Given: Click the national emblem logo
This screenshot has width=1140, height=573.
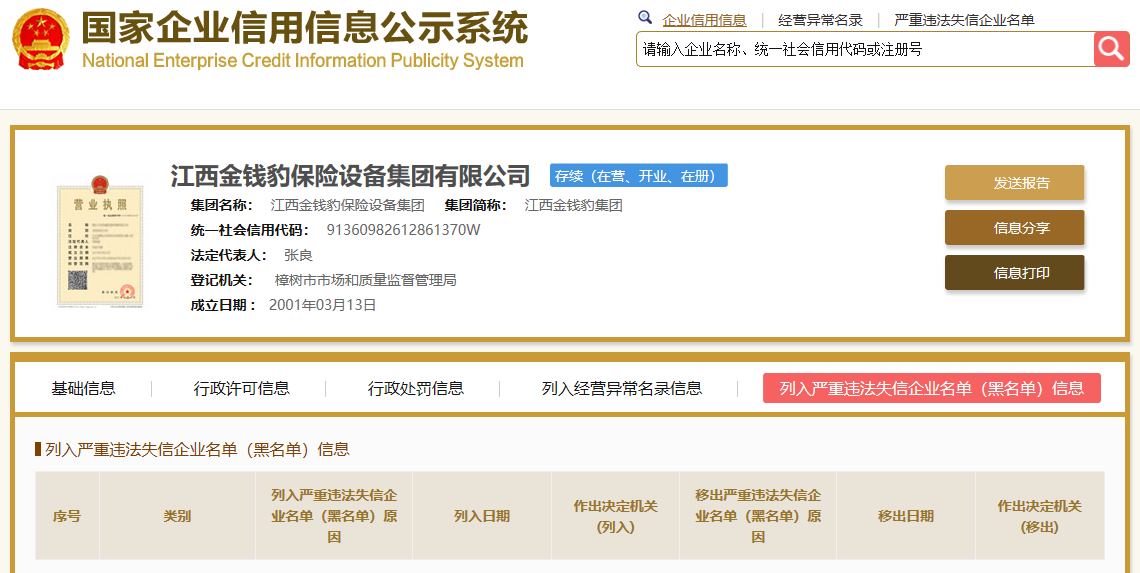Looking at the screenshot, I should tap(41, 39).
